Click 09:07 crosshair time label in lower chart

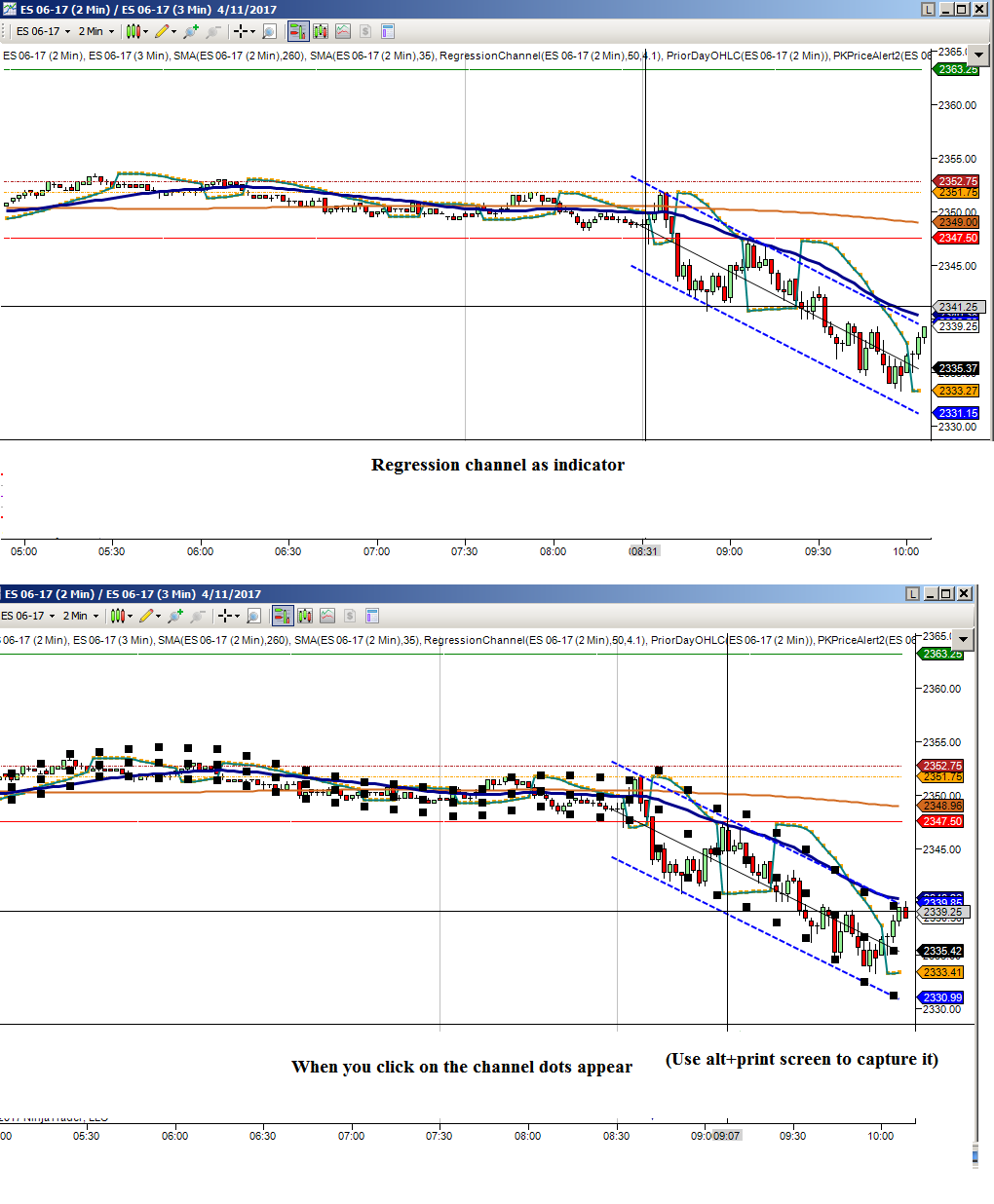[727, 1136]
